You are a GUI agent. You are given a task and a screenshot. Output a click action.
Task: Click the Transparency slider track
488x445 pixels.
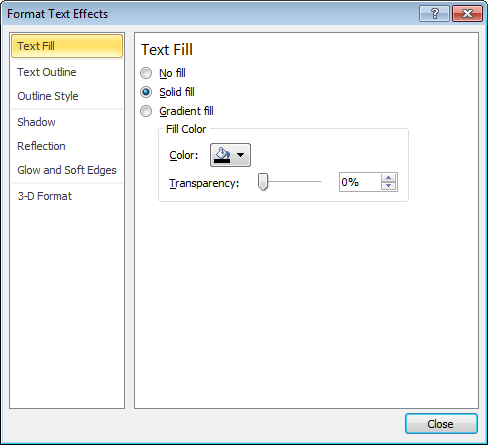tap(290, 182)
